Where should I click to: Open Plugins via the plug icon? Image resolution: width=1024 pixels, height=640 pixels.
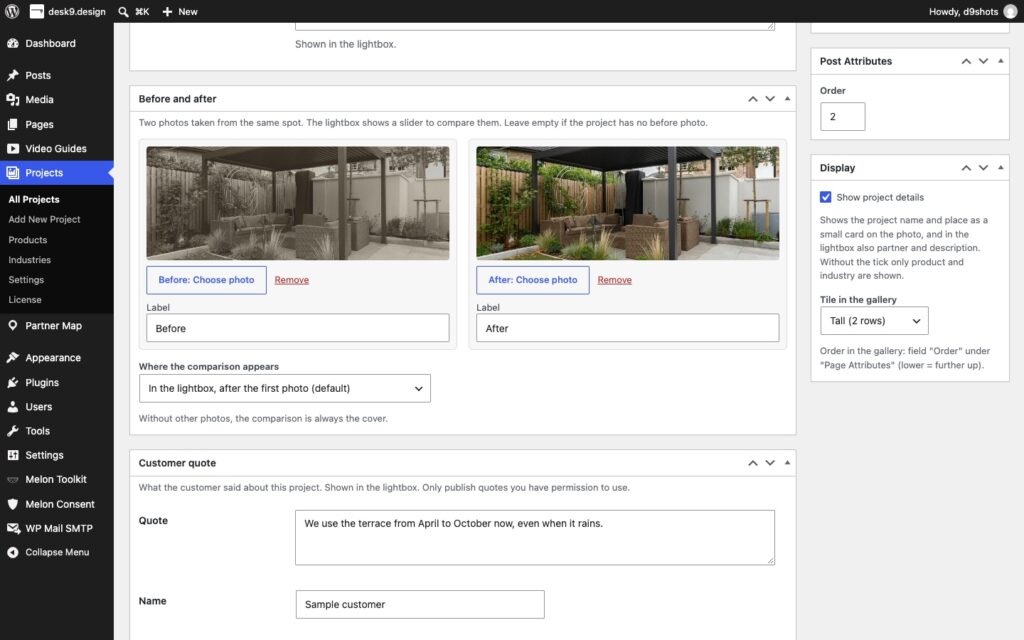[12, 382]
